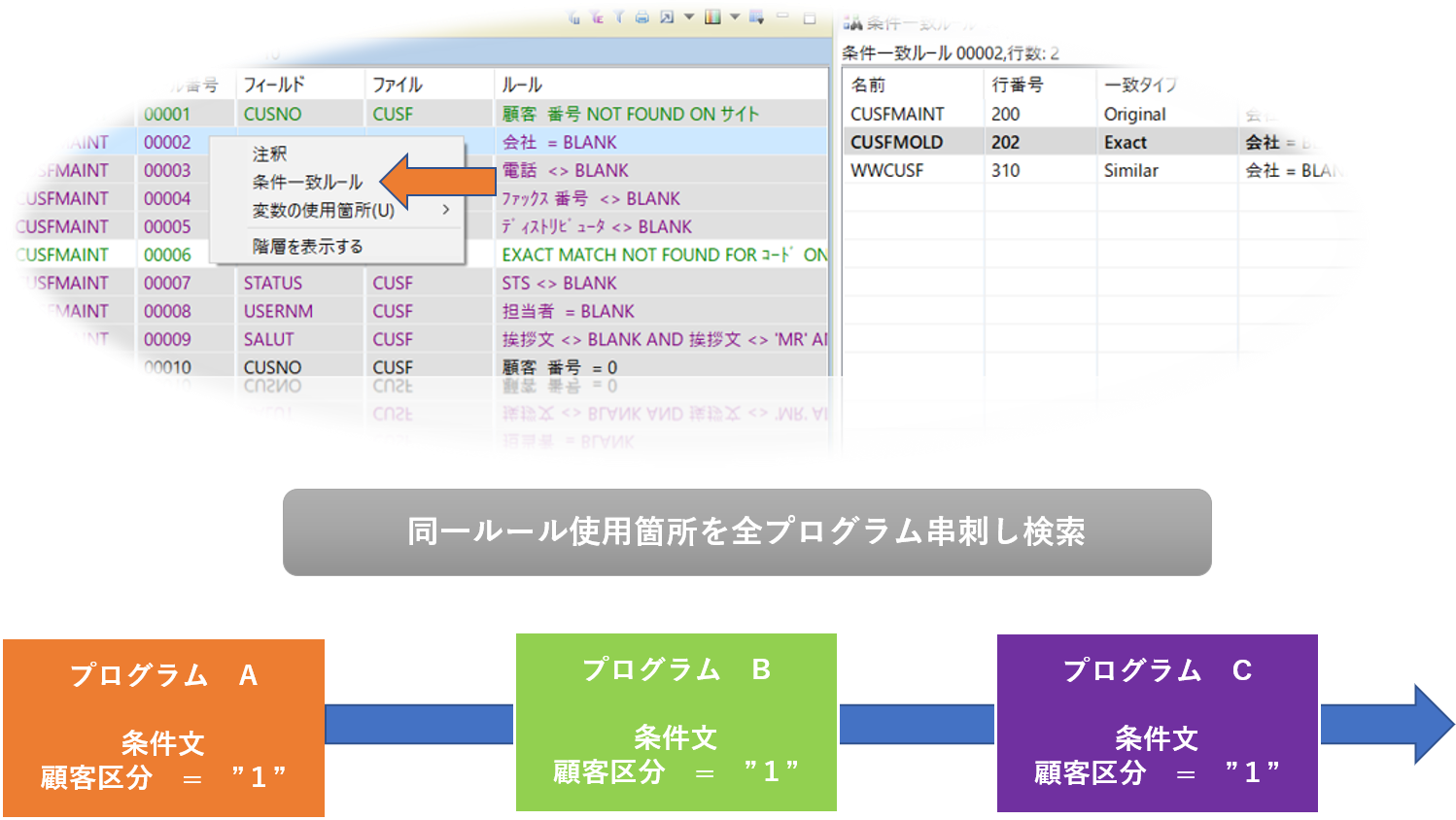Click the STATUS field cell
Viewport: 1456px width, 820px height.
pyautogui.click(x=272, y=283)
